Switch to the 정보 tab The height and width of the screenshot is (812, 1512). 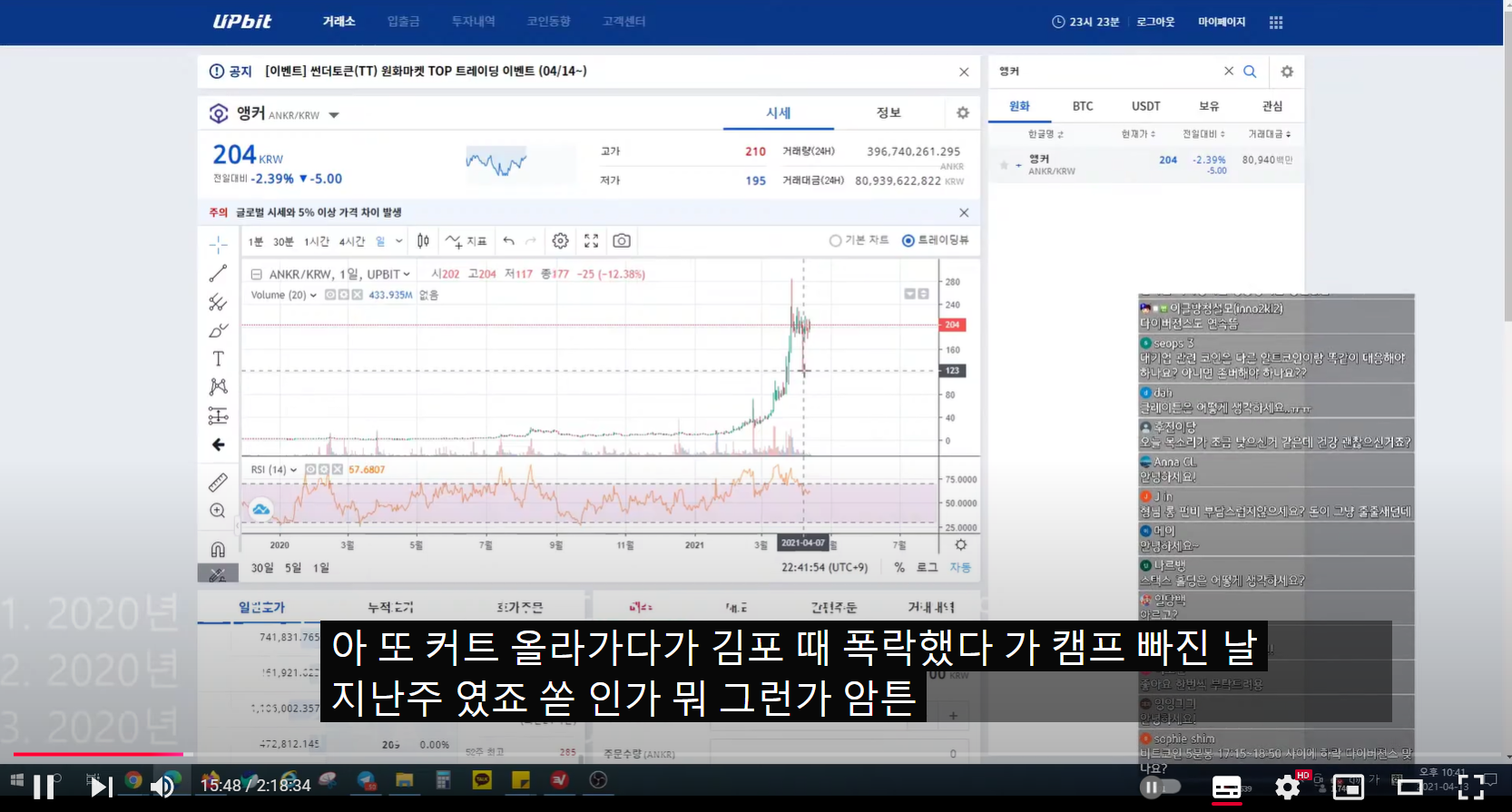coord(889,113)
